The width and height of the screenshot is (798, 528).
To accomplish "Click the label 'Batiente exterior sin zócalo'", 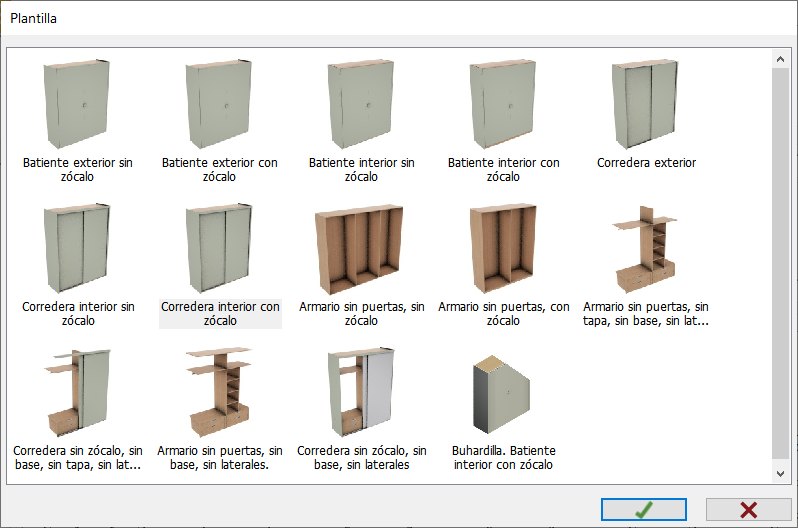I will coord(77,170).
